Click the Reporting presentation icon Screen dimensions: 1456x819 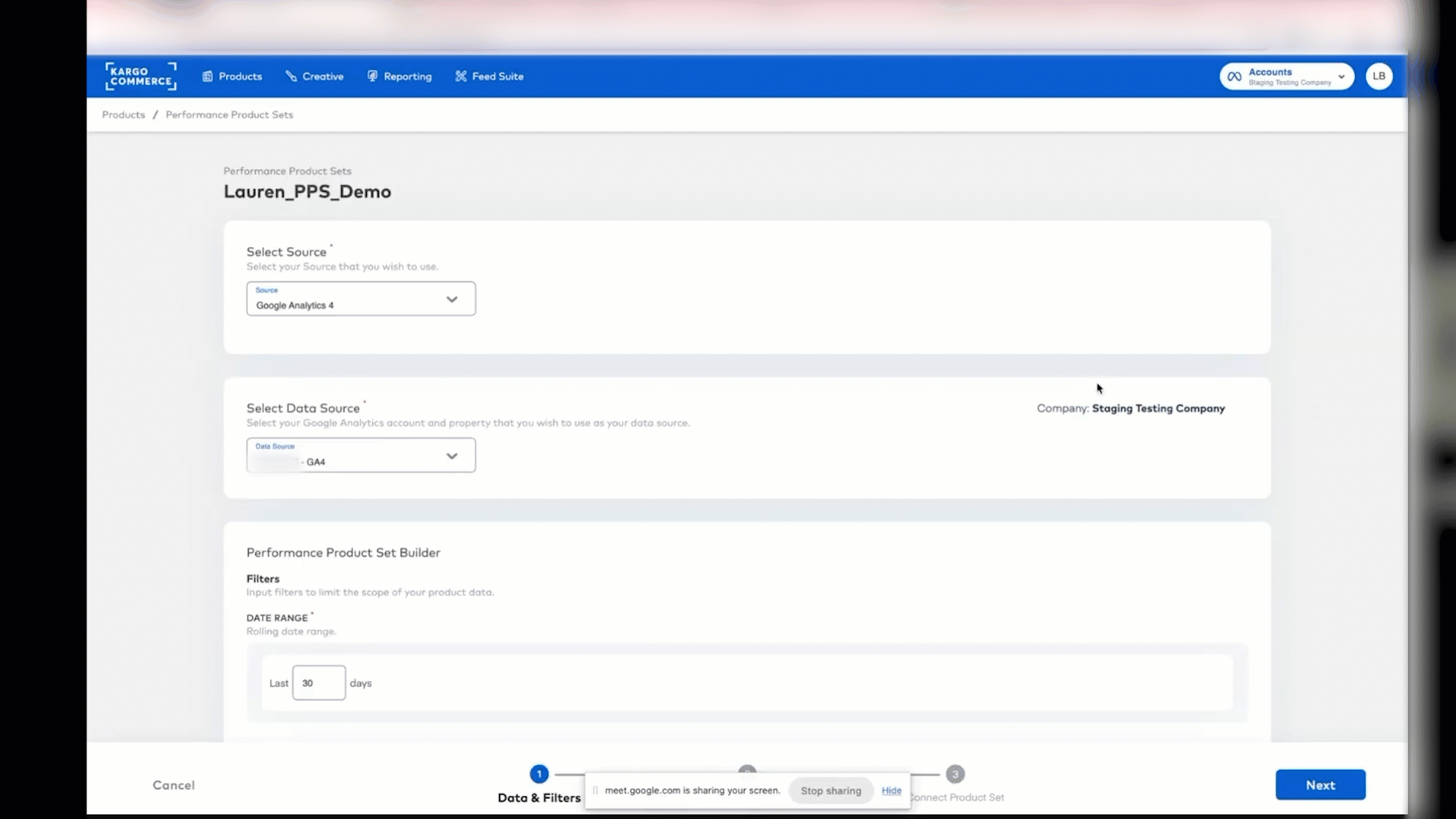click(372, 76)
